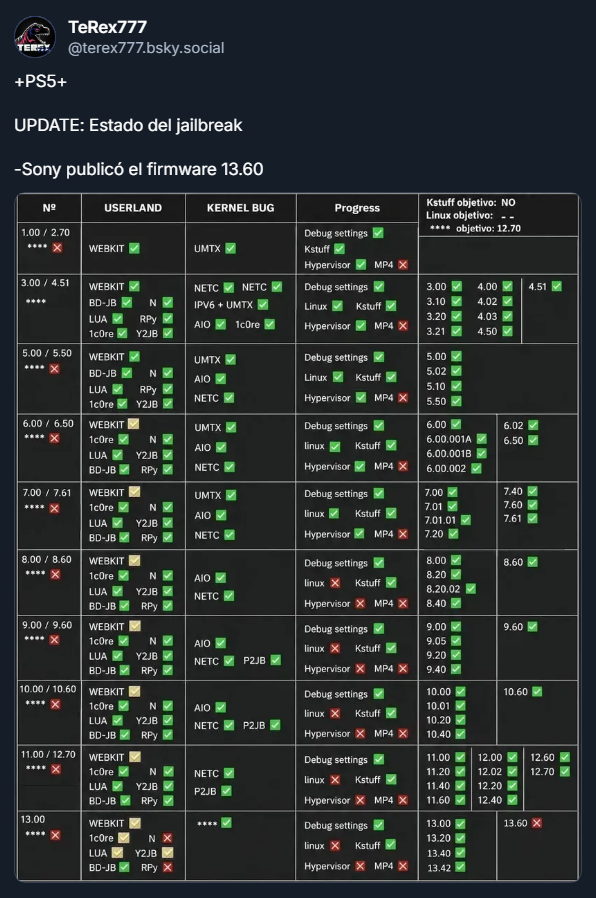Click the green check beside UMTX in the 1.00 row
The image size is (596, 898).
tap(230, 248)
